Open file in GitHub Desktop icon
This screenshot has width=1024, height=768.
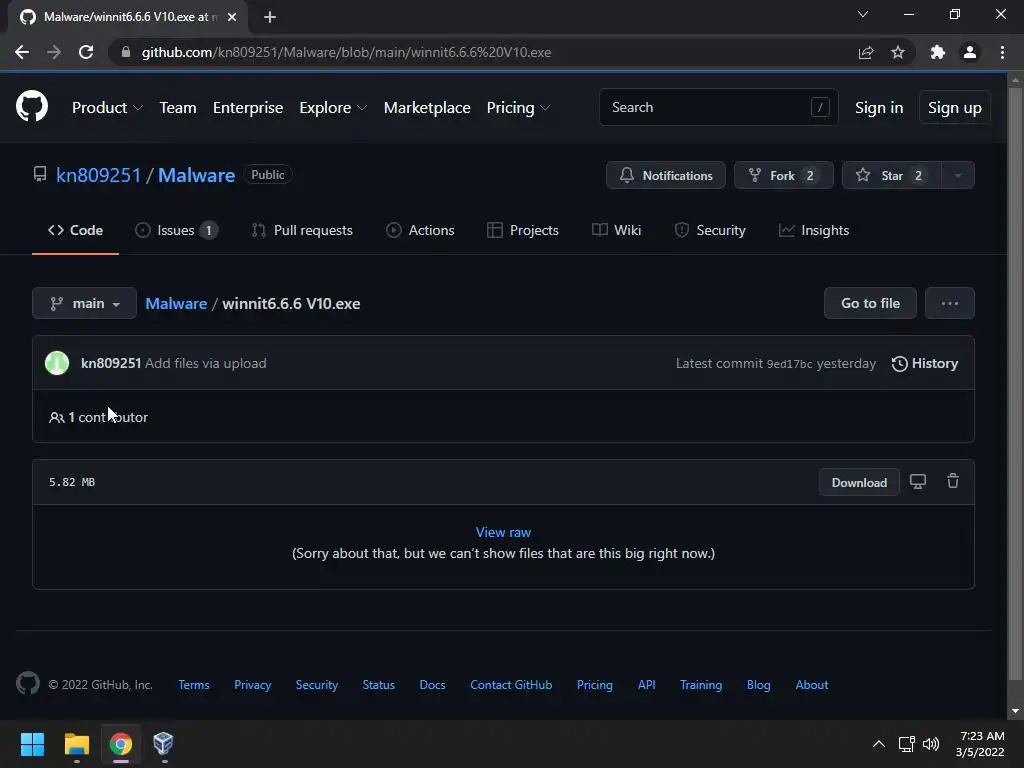(918, 482)
